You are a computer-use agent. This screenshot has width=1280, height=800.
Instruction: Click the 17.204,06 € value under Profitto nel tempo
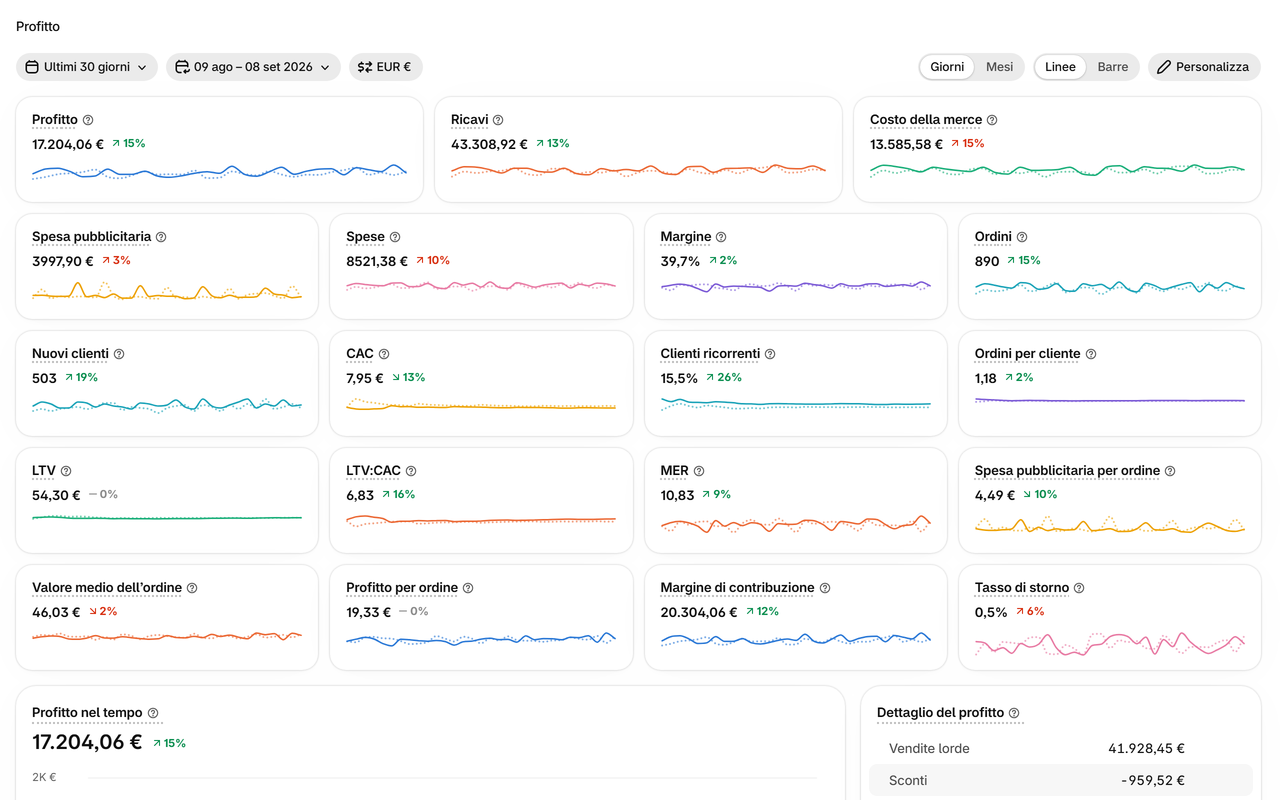87,742
